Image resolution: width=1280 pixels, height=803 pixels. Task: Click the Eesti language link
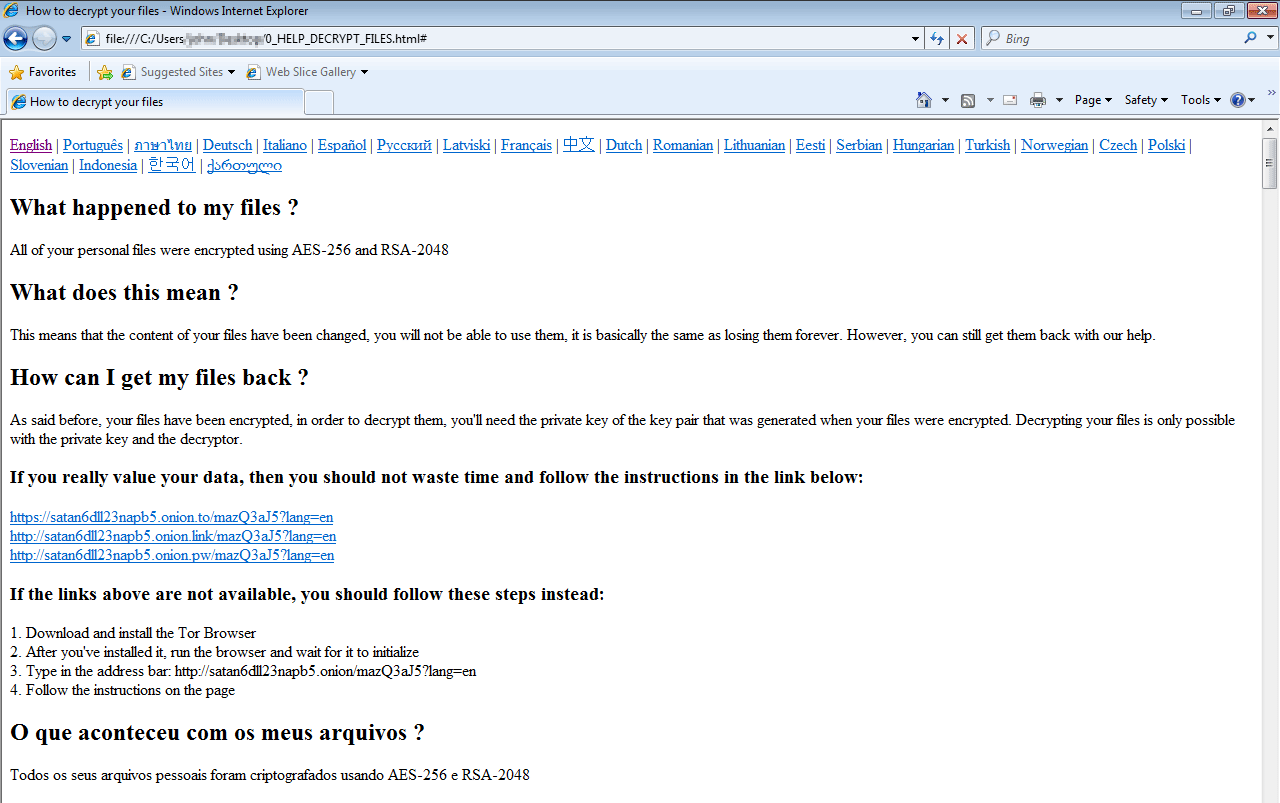point(811,145)
